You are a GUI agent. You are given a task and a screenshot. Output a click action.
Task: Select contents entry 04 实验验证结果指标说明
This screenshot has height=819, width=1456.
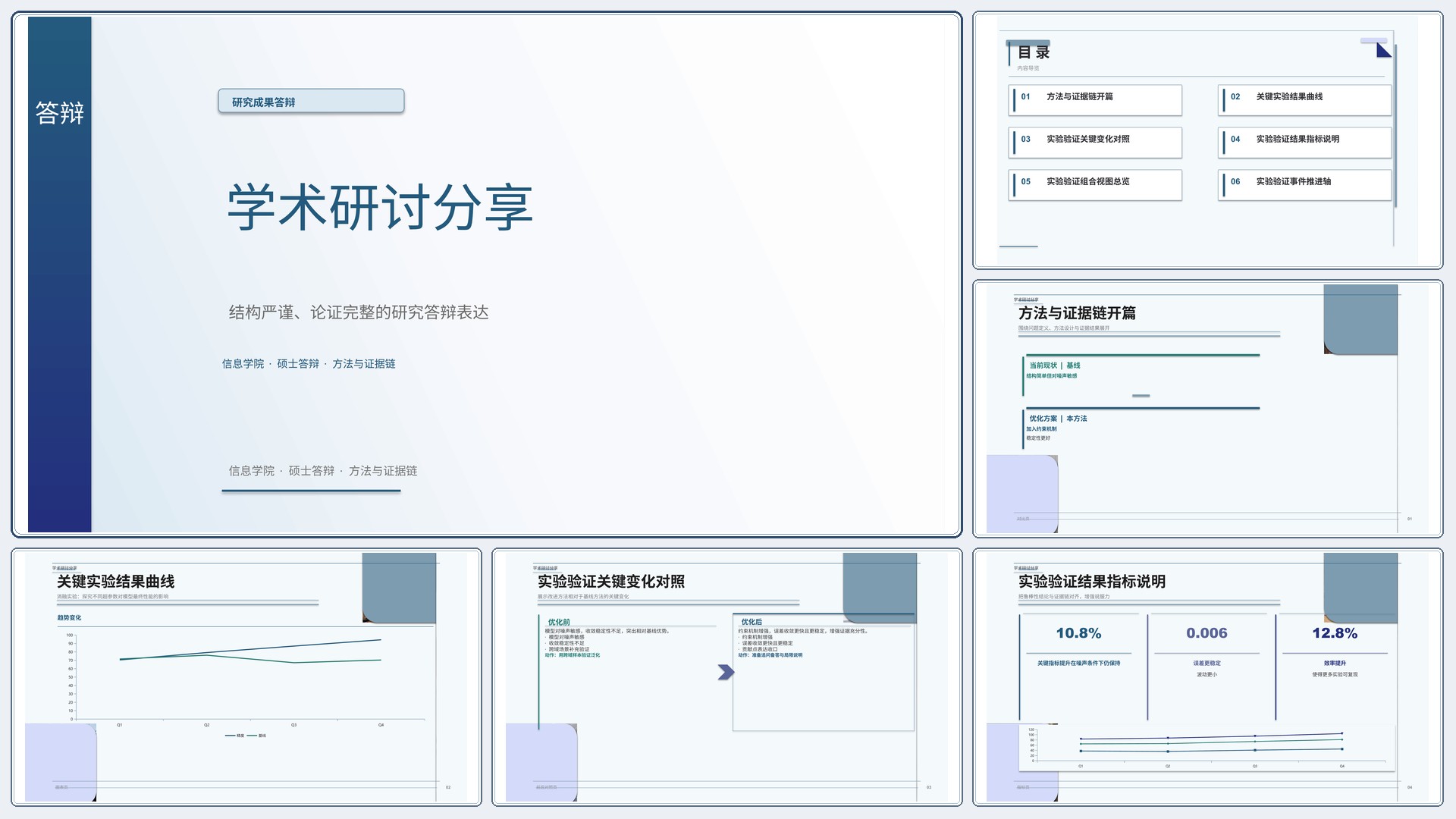pos(1305,143)
